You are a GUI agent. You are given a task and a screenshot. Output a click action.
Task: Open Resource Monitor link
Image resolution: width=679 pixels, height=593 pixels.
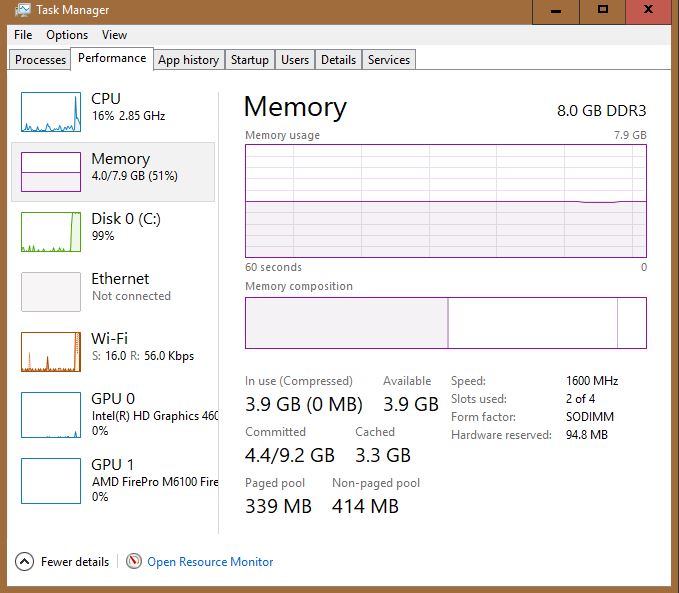pos(210,562)
